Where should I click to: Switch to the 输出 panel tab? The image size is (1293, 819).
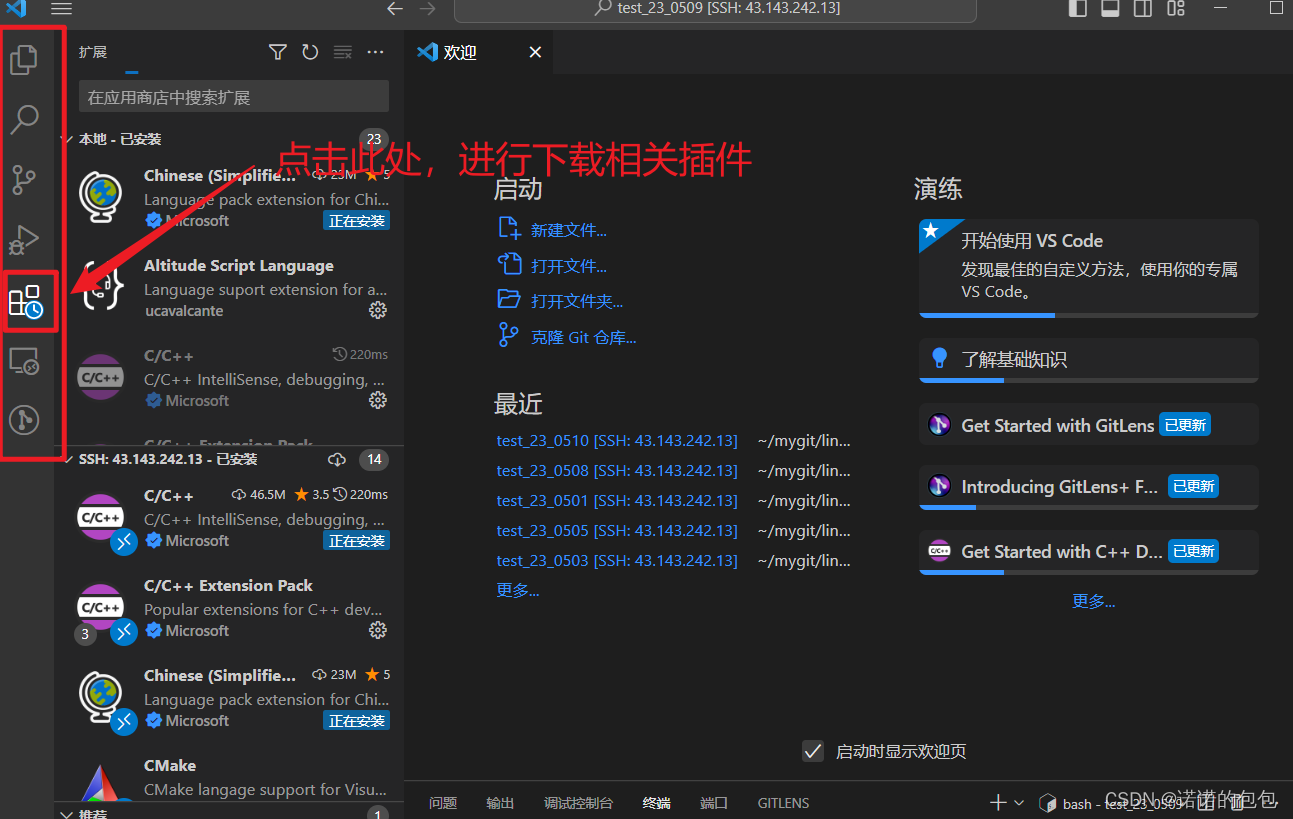500,803
